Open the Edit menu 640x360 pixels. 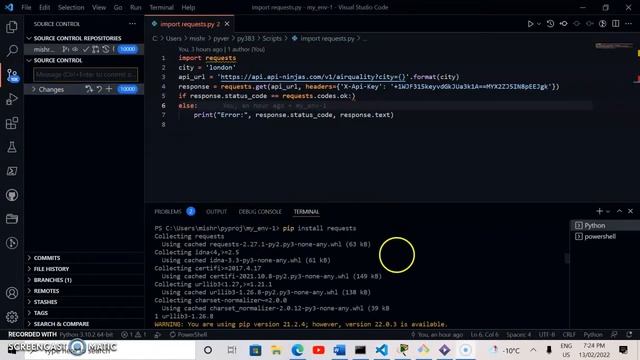(44, 7)
